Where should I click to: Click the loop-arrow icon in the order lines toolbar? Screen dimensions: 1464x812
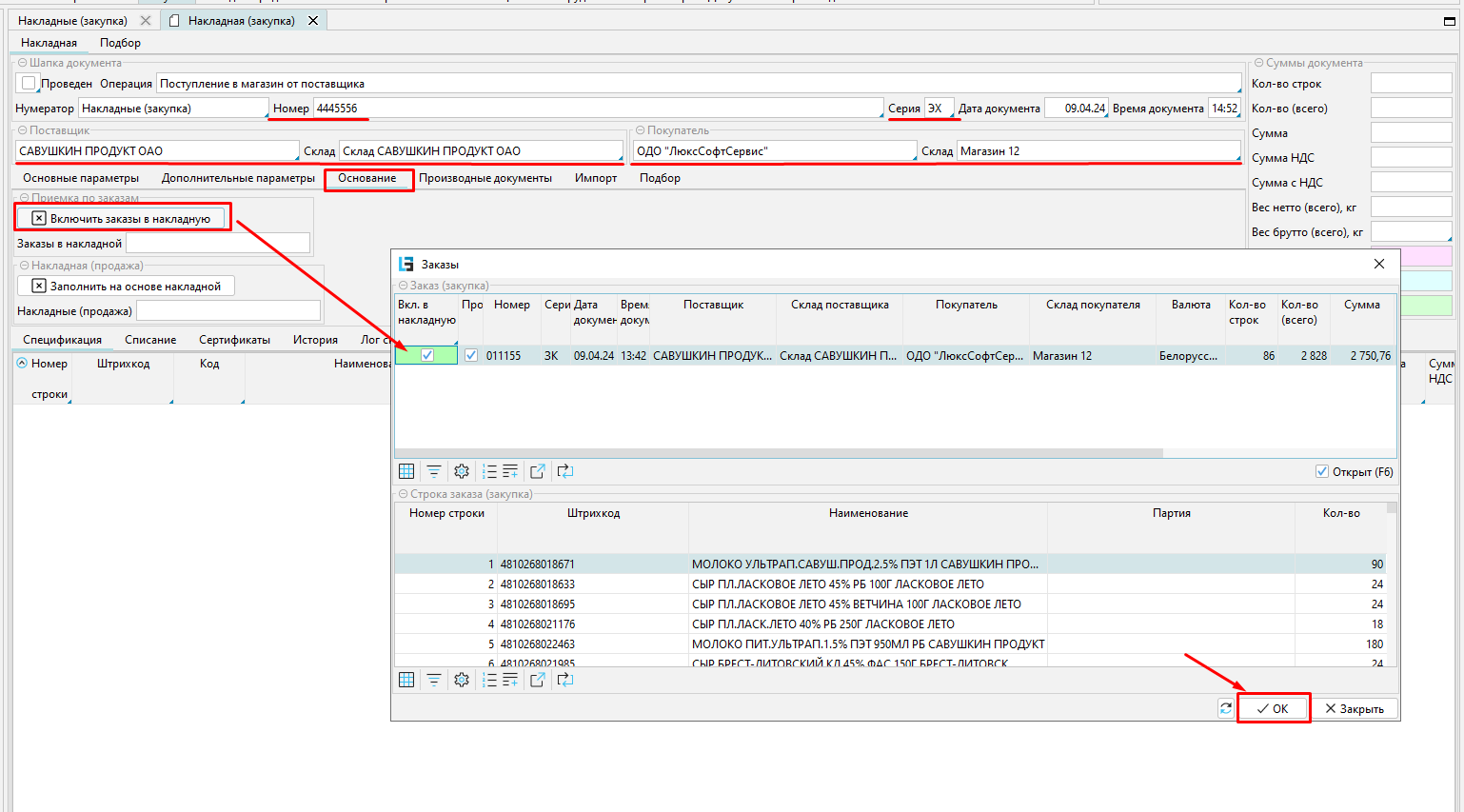click(565, 680)
